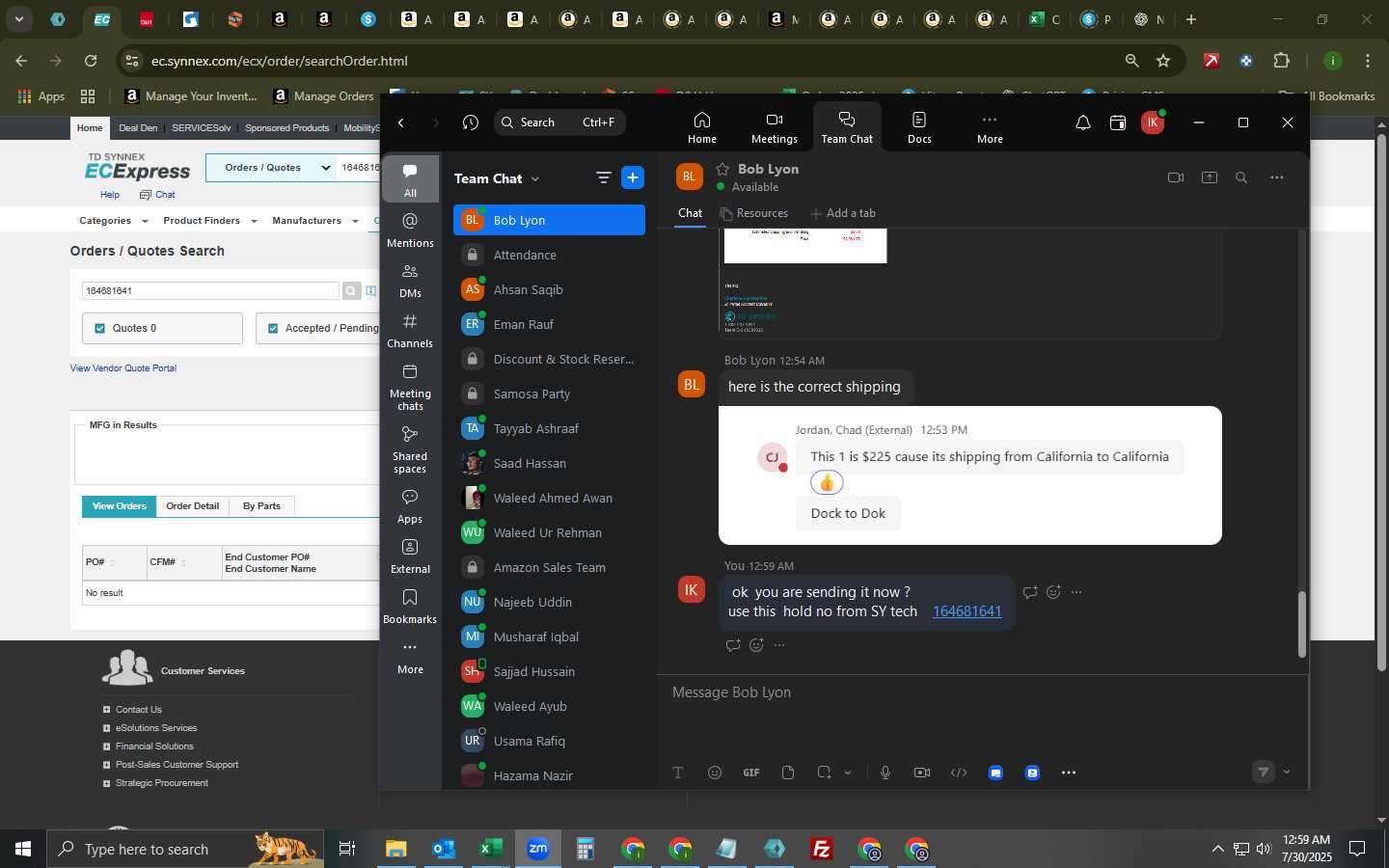Show hidden system tray icons
This screenshot has height=868, width=1389.
[x=1217, y=849]
